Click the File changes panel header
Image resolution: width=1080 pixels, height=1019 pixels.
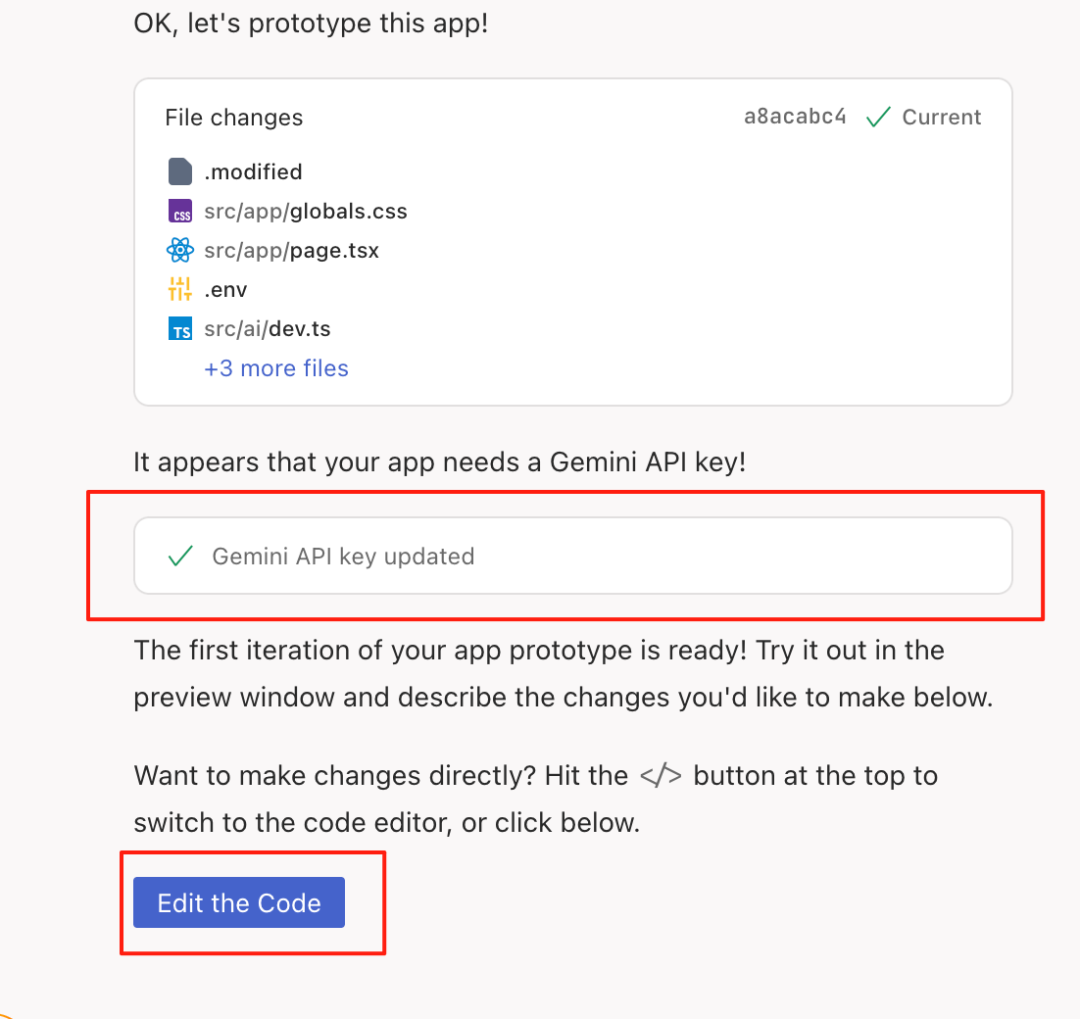233,117
